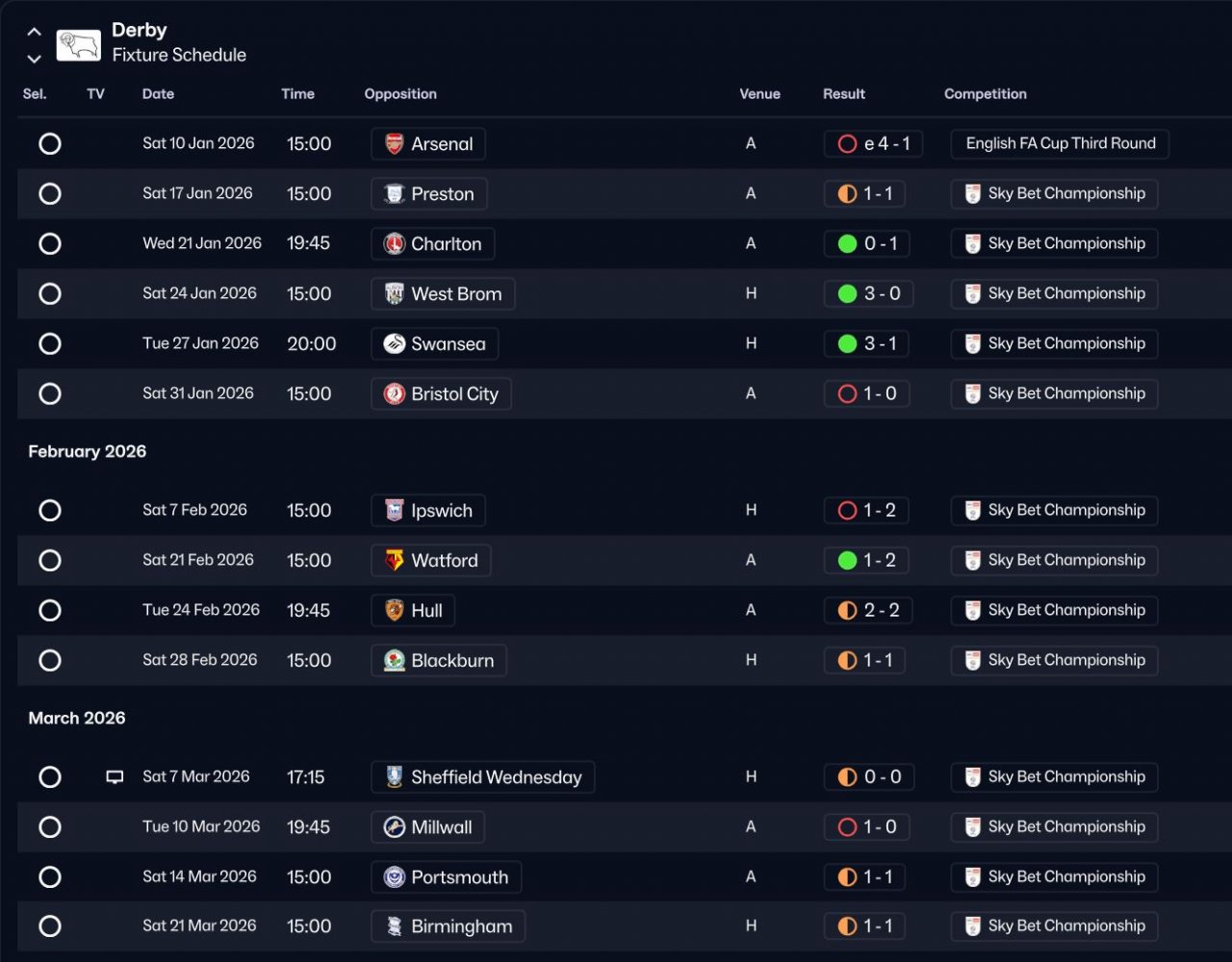This screenshot has height=962, width=1232.
Task: Select the radio button for the Ipswich fixture
Action: pos(50,510)
